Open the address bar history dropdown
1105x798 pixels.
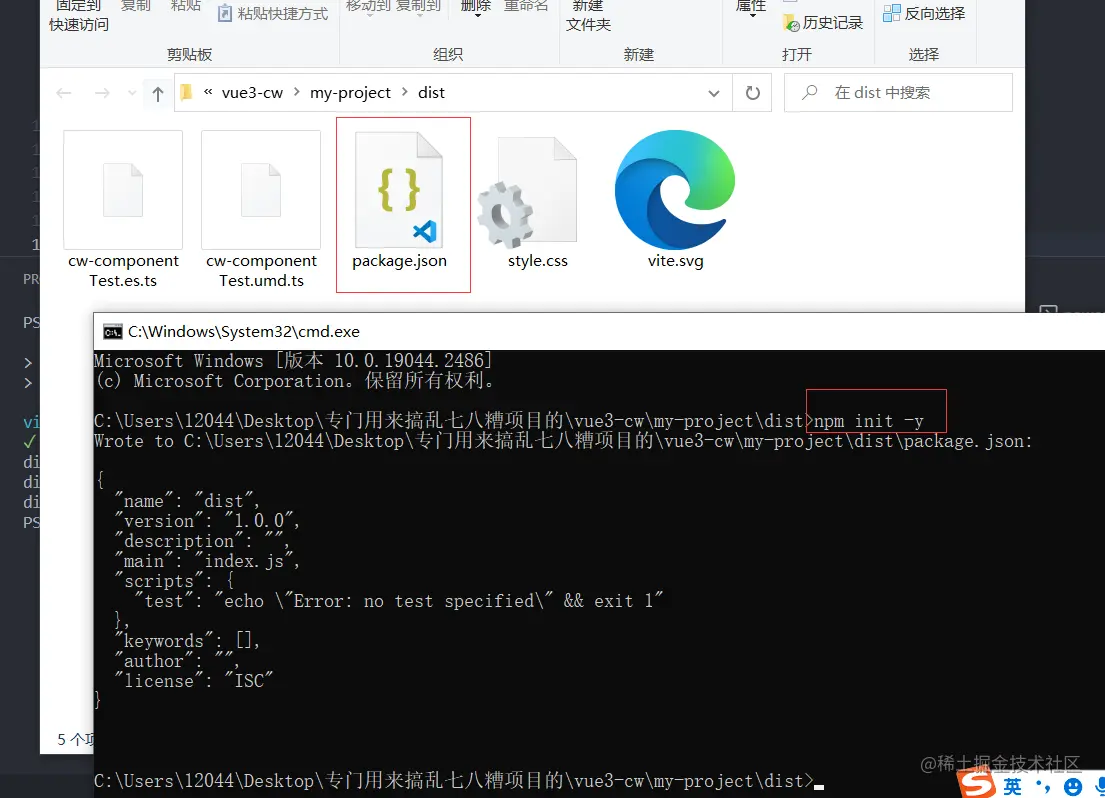click(x=714, y=93)
